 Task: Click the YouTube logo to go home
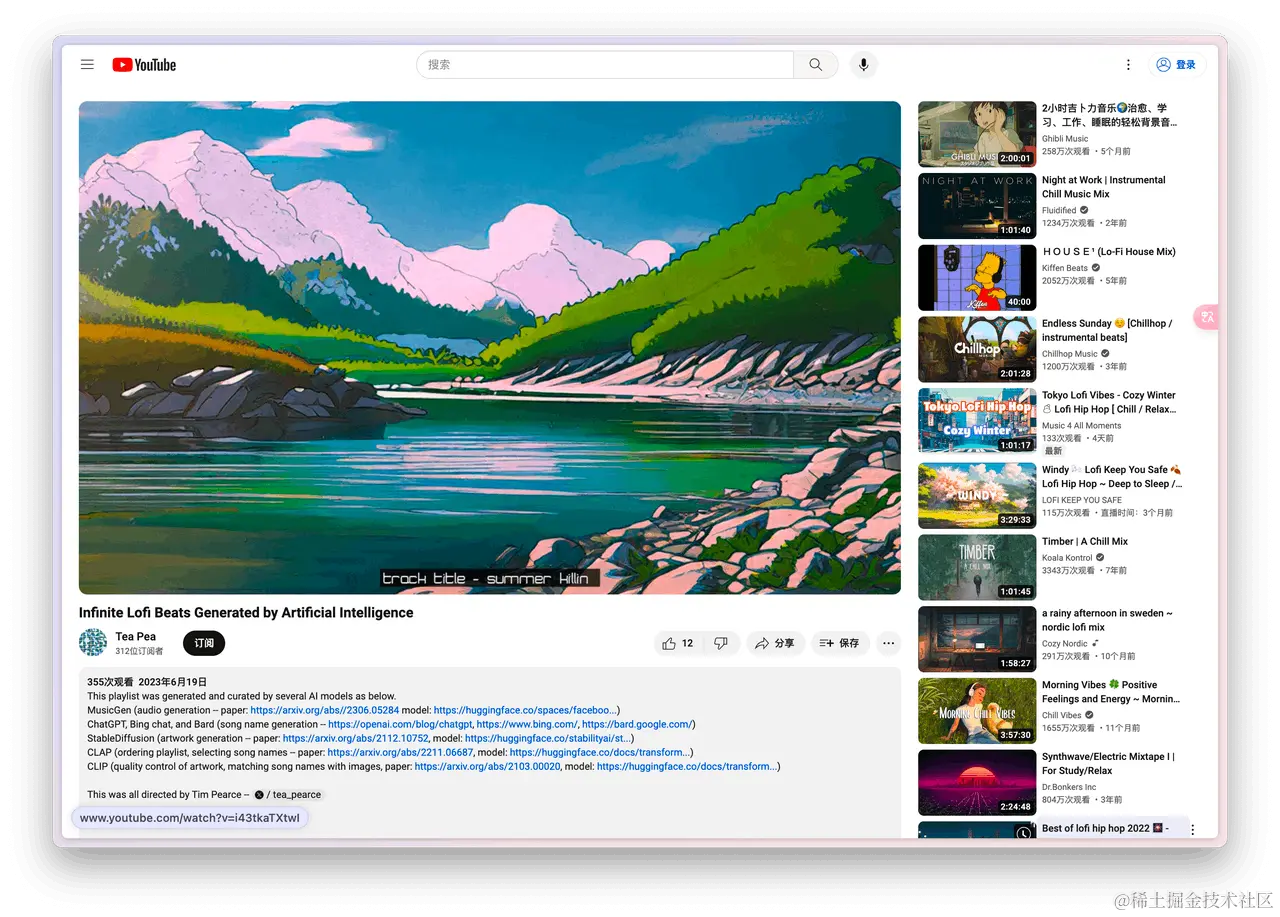143,64
